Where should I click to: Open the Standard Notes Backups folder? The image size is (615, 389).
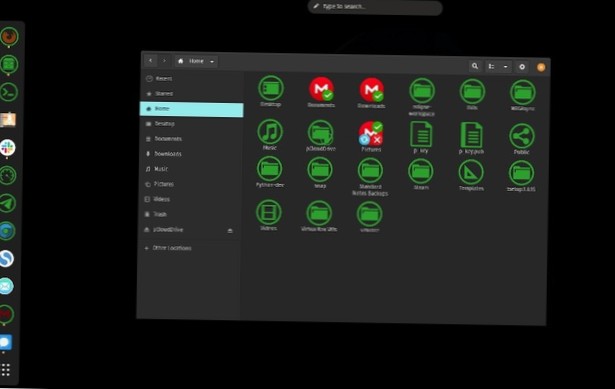[370, 171]
